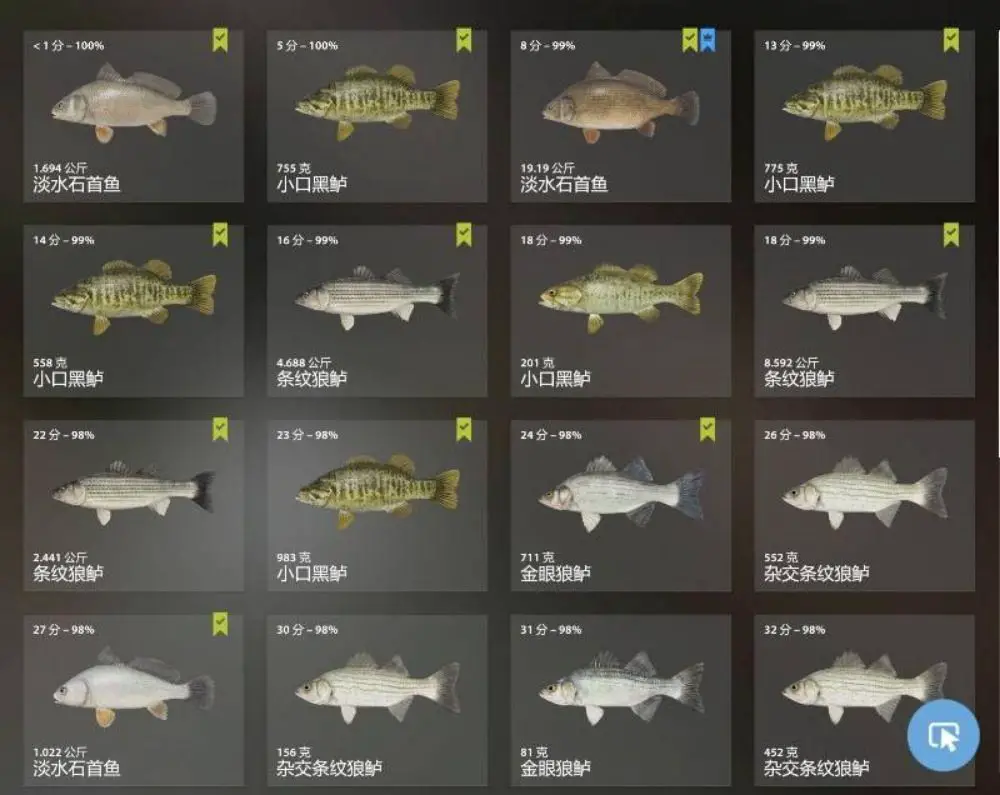Click the green check bookmark on 1.022 公斤 card
The width and height of the screenshot is (1000, 795).
[220, 624]
